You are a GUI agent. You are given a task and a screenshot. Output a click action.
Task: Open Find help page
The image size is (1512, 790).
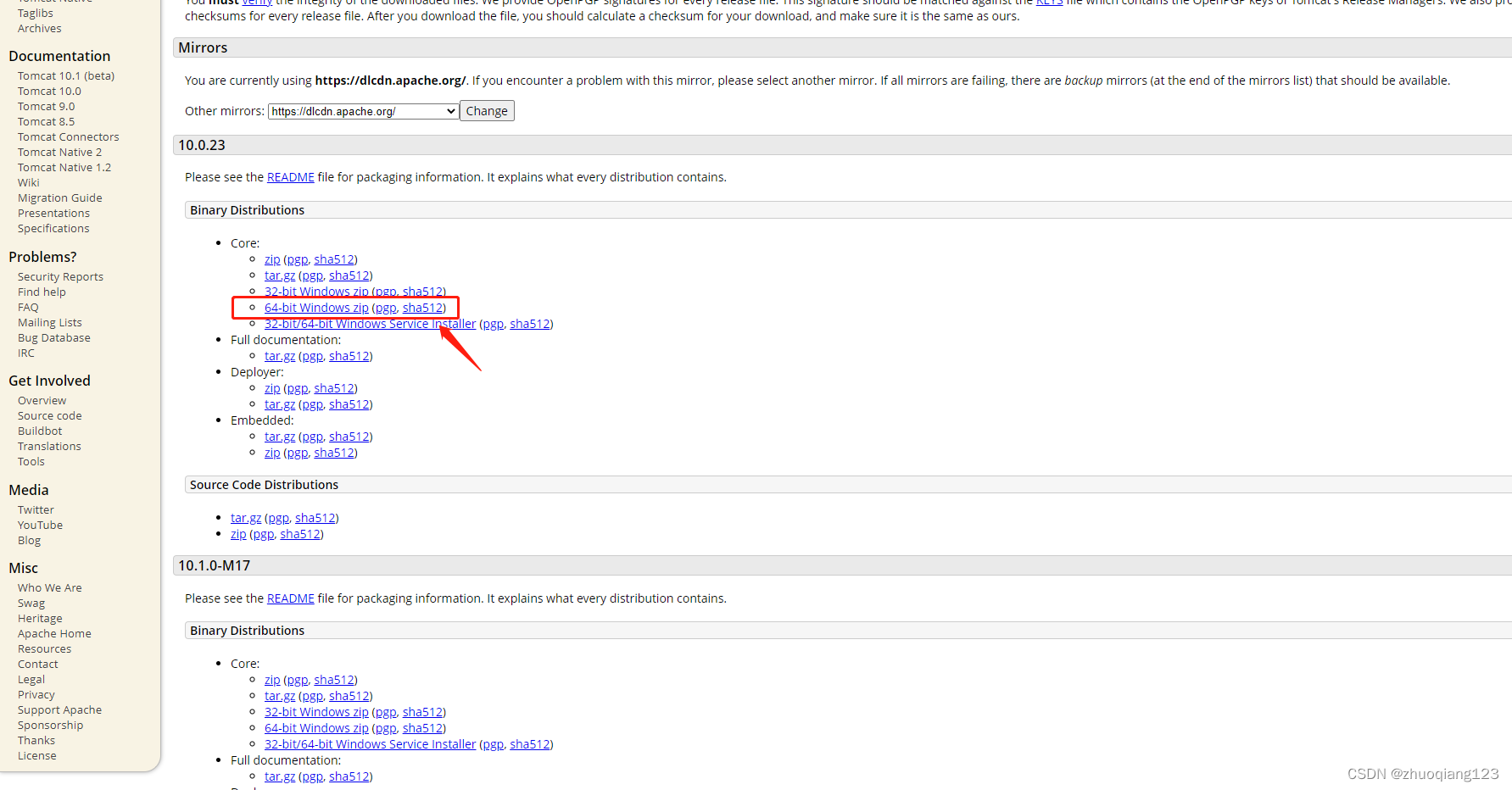pos(42,292)
